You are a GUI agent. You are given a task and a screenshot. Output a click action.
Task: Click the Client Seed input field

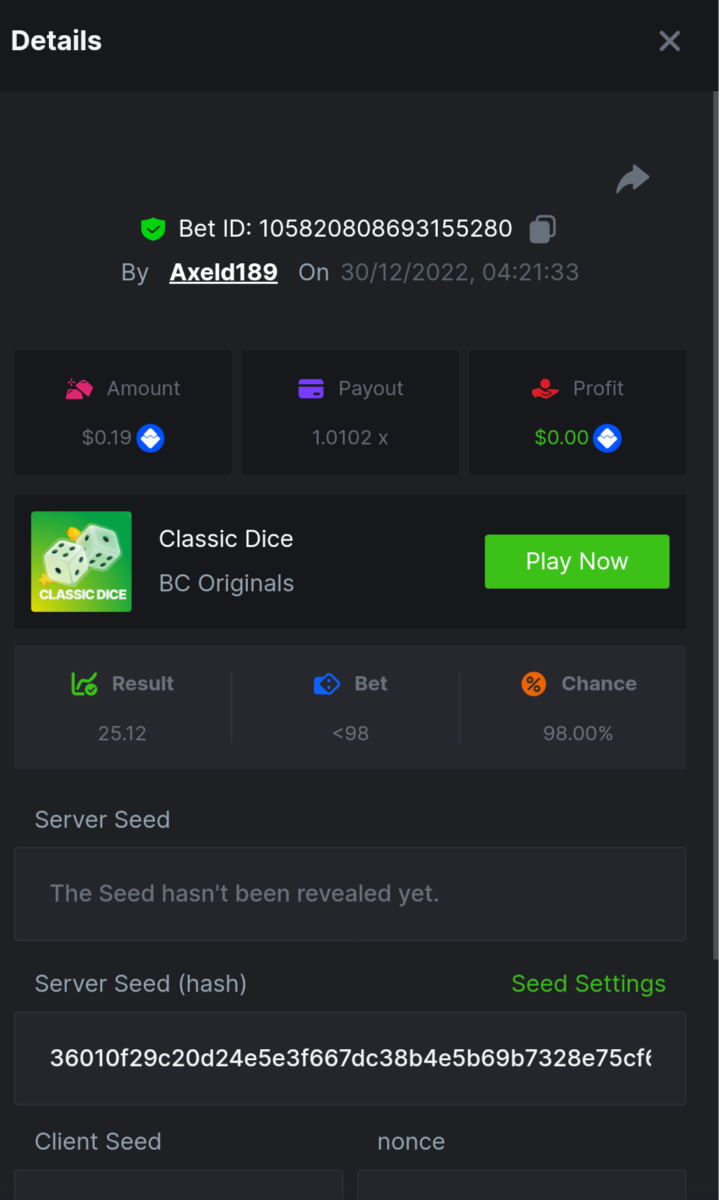(178, 1186)
